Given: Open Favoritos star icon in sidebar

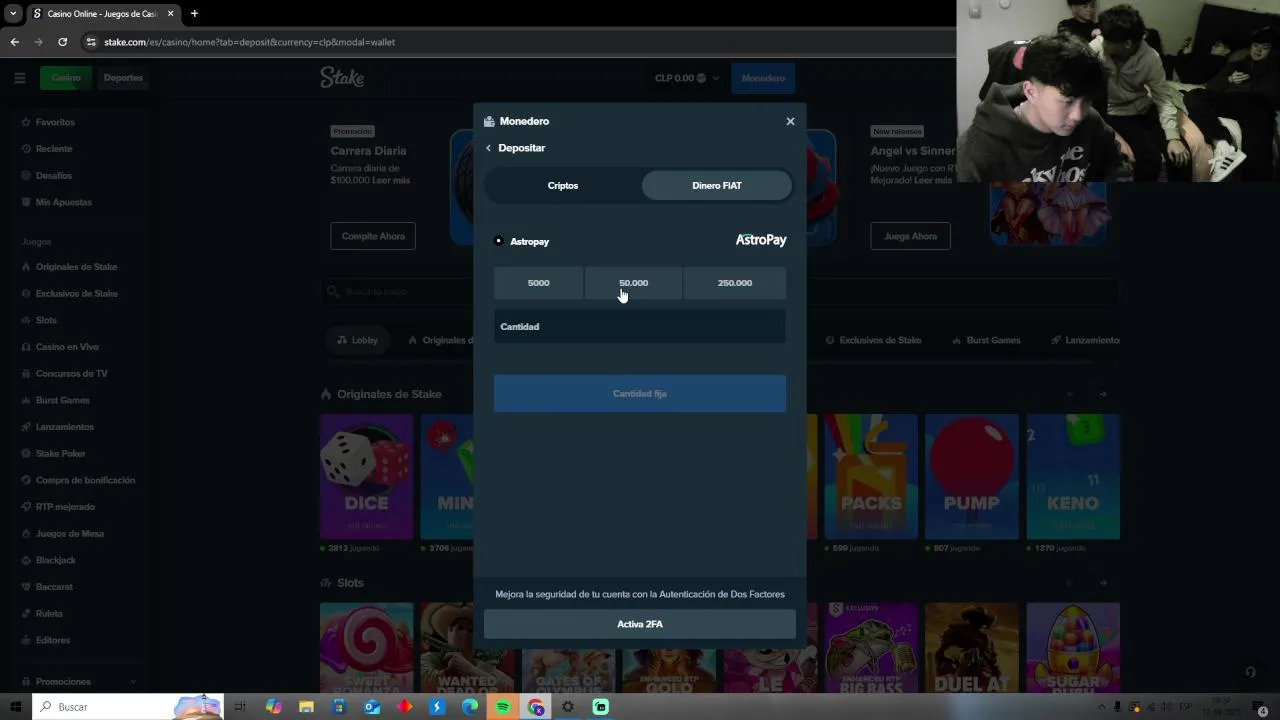Looking at the screenshot, I should click(x=26, y=122).
